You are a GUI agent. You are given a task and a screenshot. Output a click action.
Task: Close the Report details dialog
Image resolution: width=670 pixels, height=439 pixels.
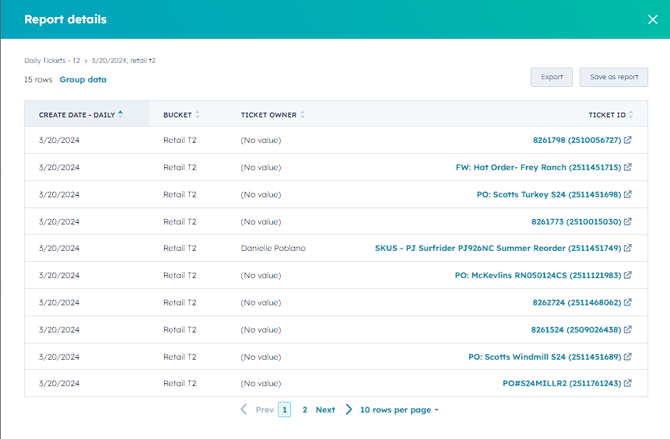pos(653,19)
